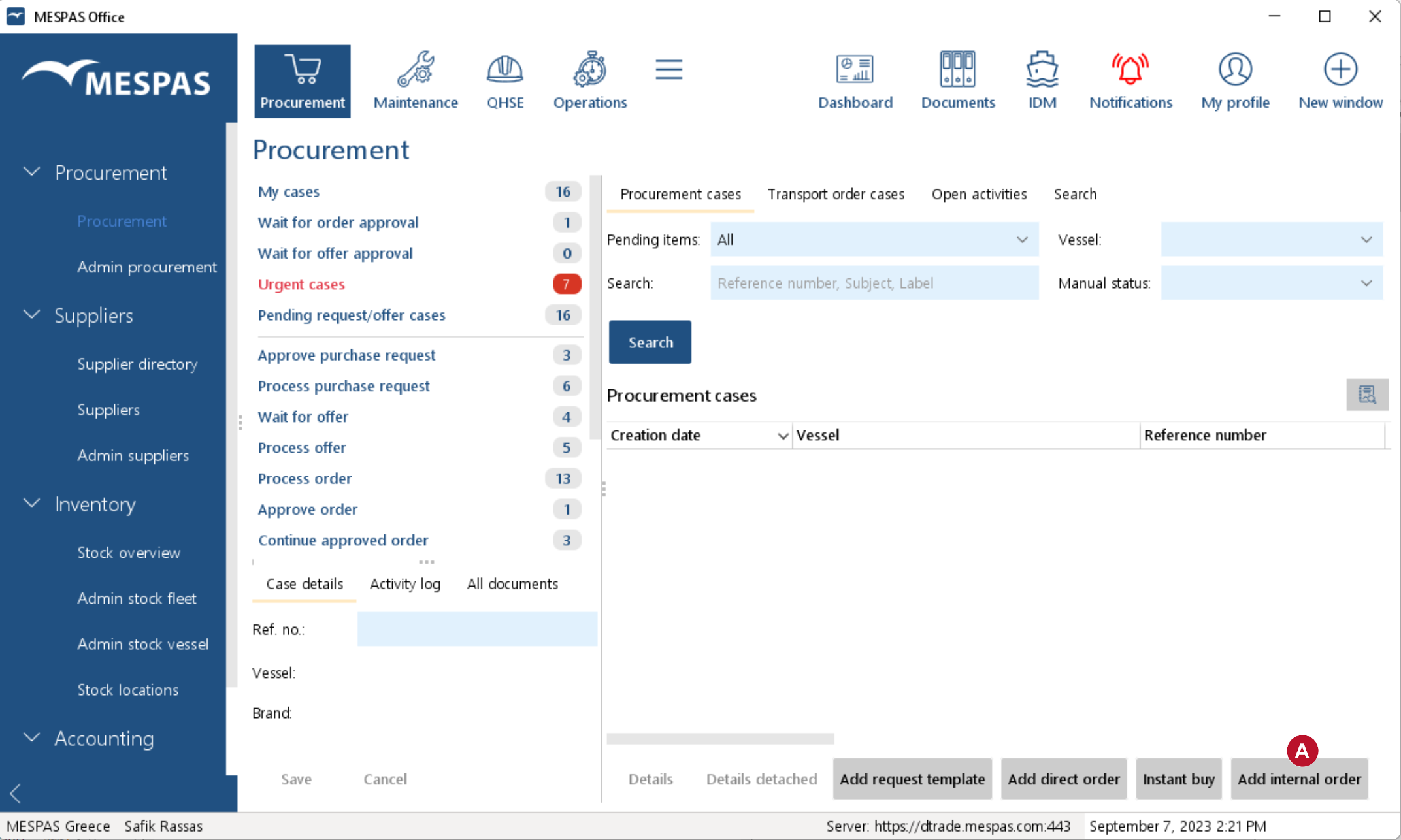Click the table search/export icon above the grid
The height and width of the screenshot is (840, 1401).
[x=1367, y=395]
